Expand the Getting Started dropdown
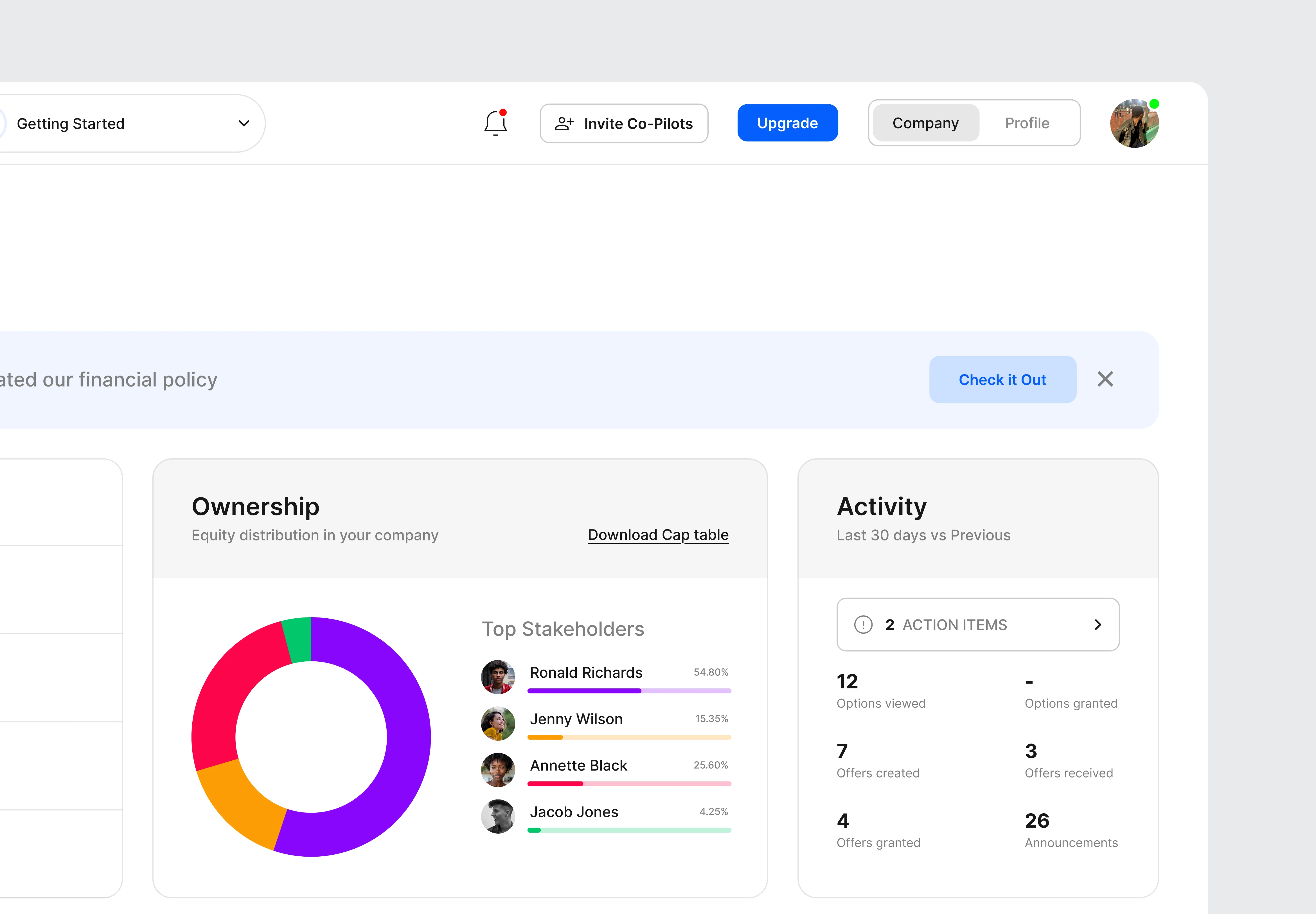 (244, 124)
